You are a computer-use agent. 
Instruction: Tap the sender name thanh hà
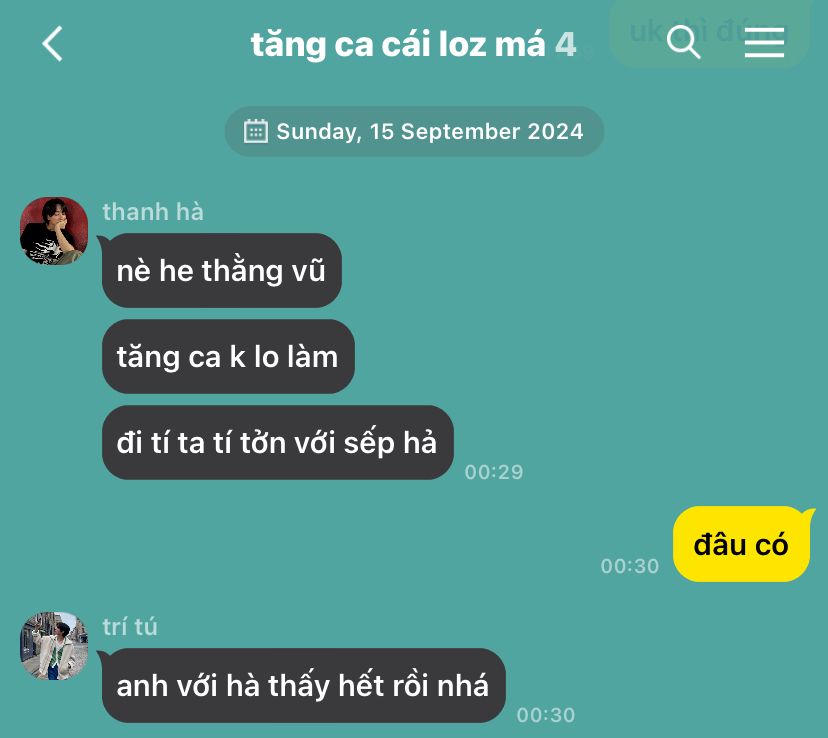pyautogui.click(x=153, y=212)
